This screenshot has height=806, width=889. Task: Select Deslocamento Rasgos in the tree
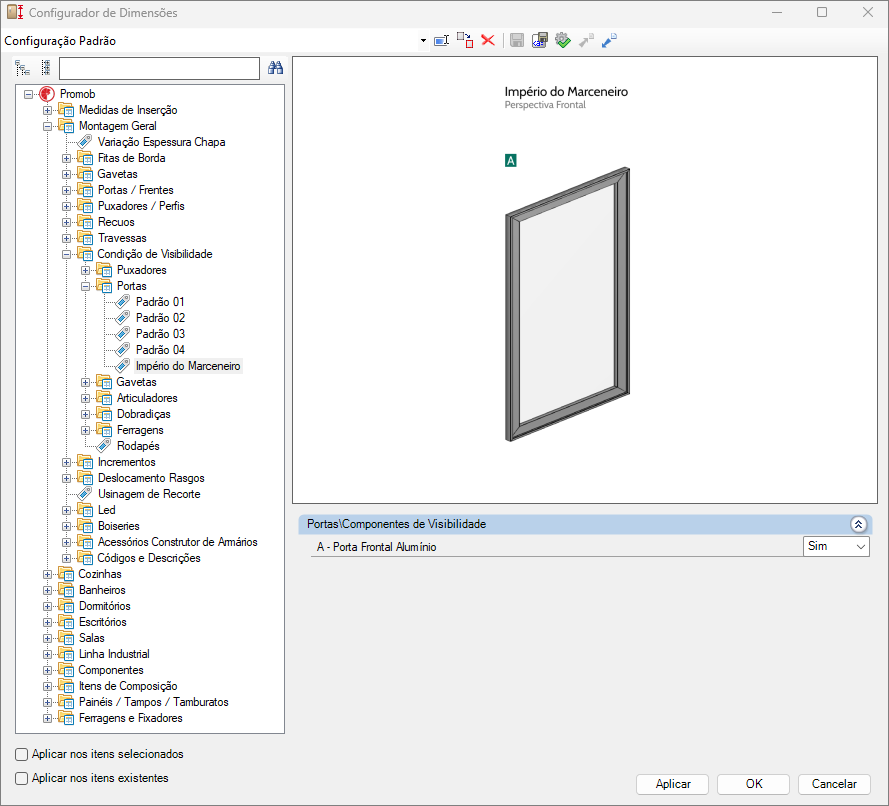click(151, 478)
